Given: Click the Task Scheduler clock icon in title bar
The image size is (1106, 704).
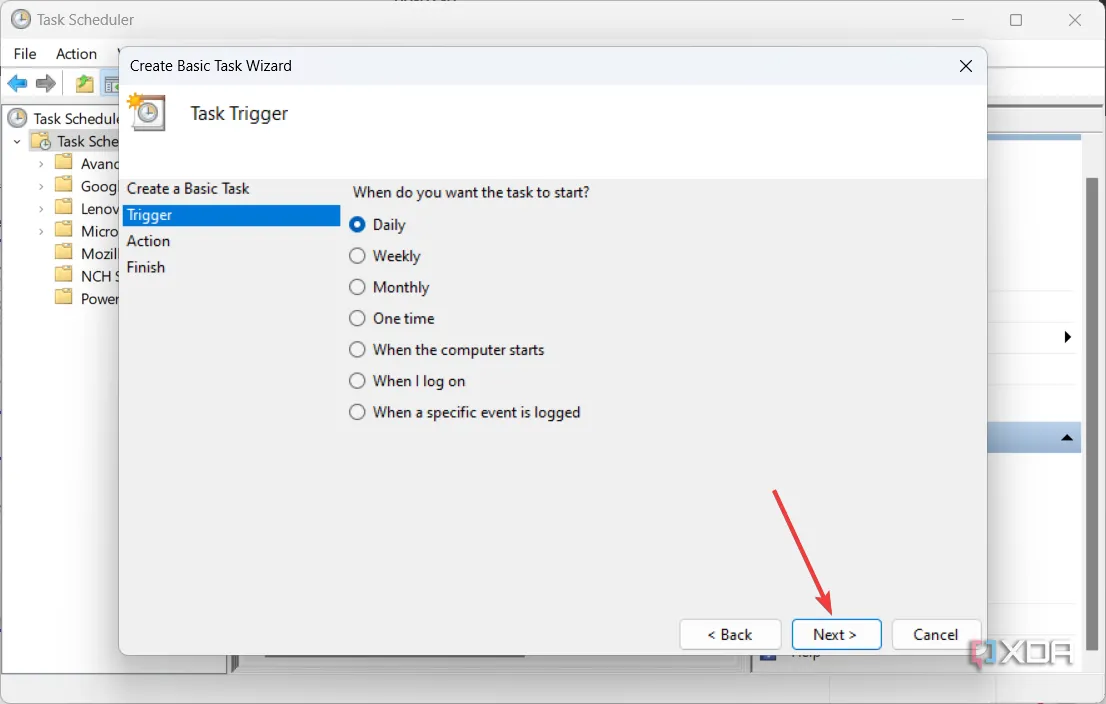Looking at the screenshot, I should click(20, 19).
